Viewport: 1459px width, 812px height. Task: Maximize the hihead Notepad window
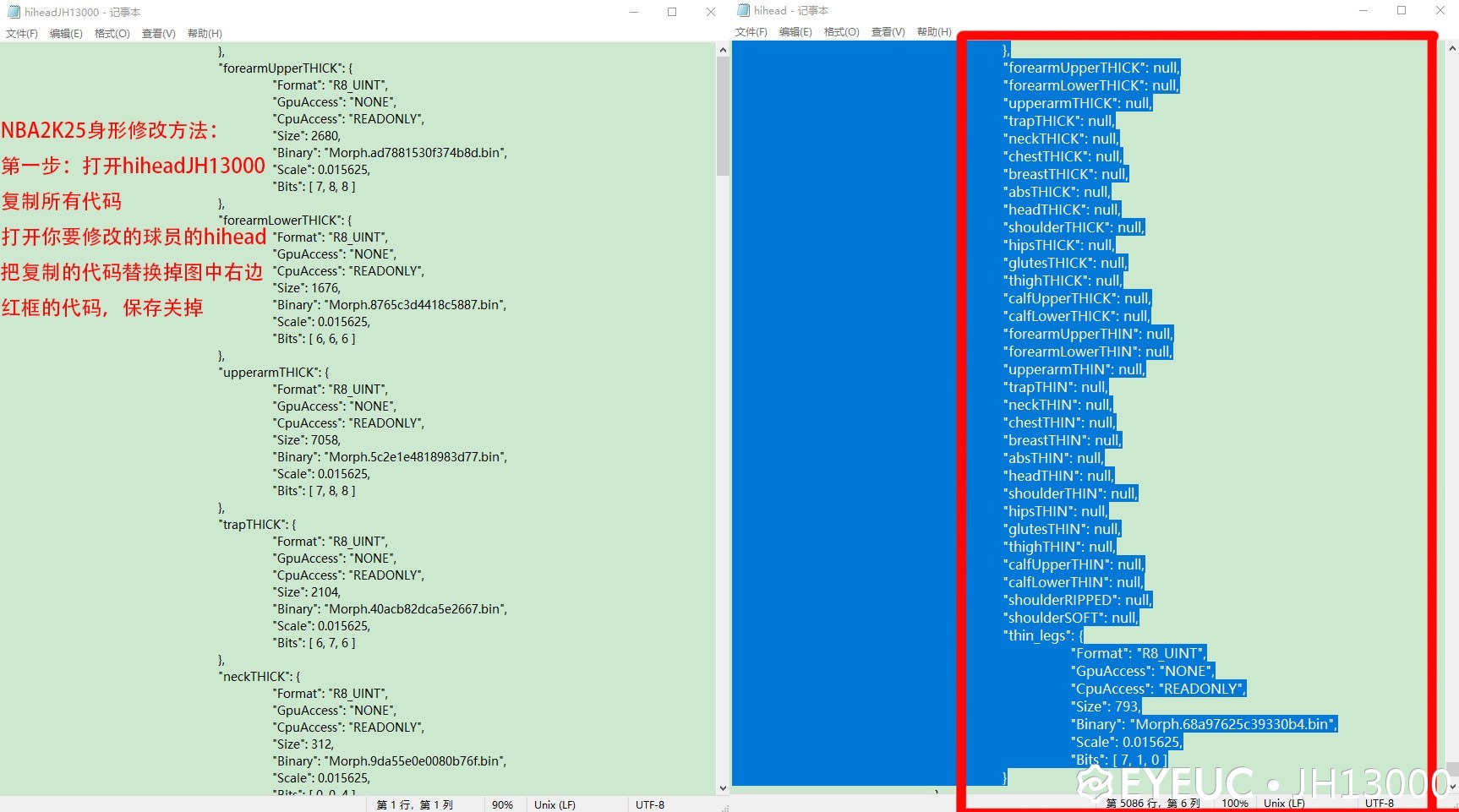(1402, 10)
